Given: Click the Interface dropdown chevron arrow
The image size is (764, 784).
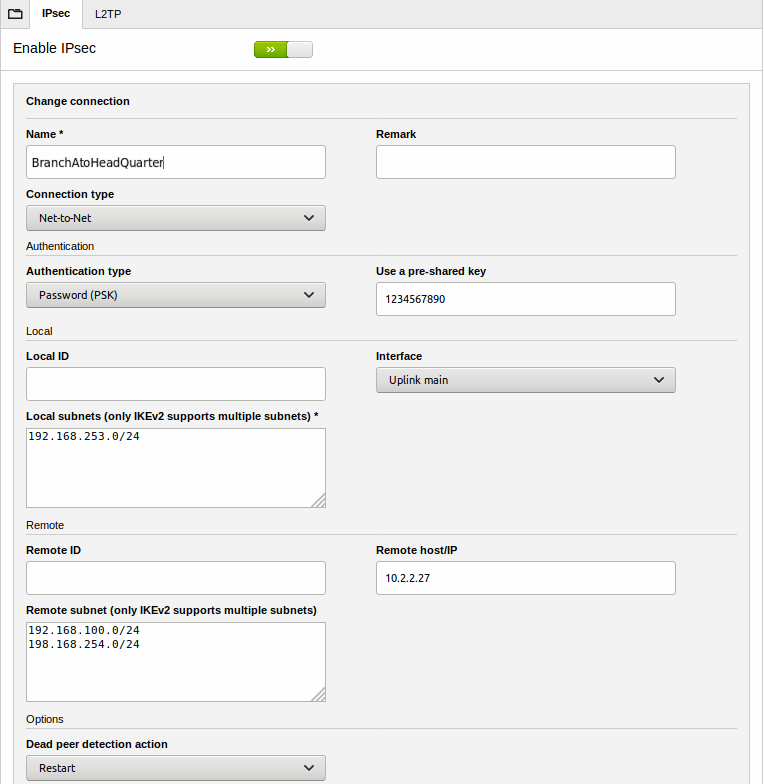Looking at the screenshot, I should click(x=658, y=380).
